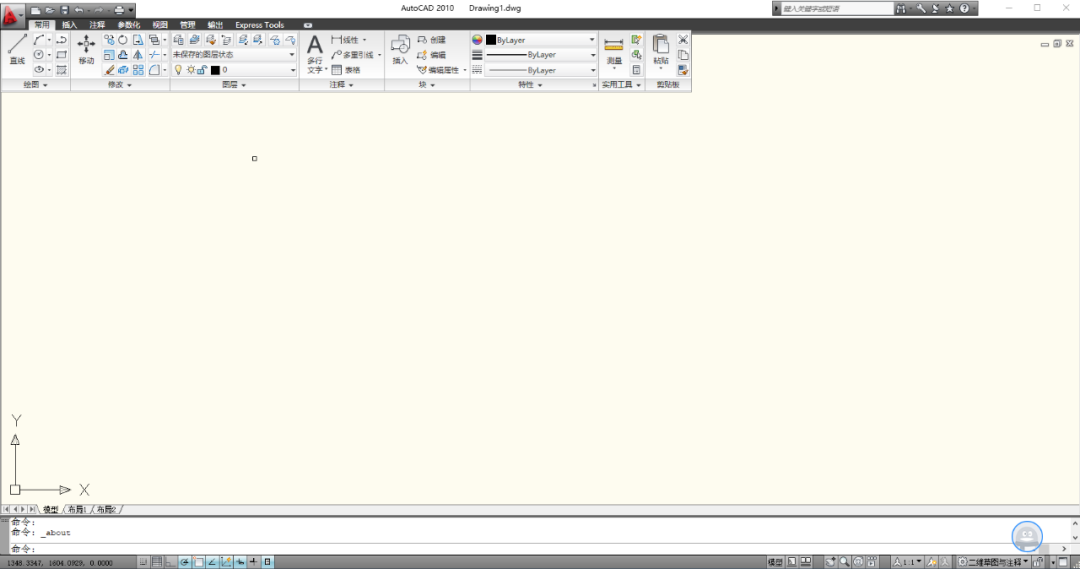Select the Polyline tool icon
Screen dimensions: 1080x569
(61, 39)
